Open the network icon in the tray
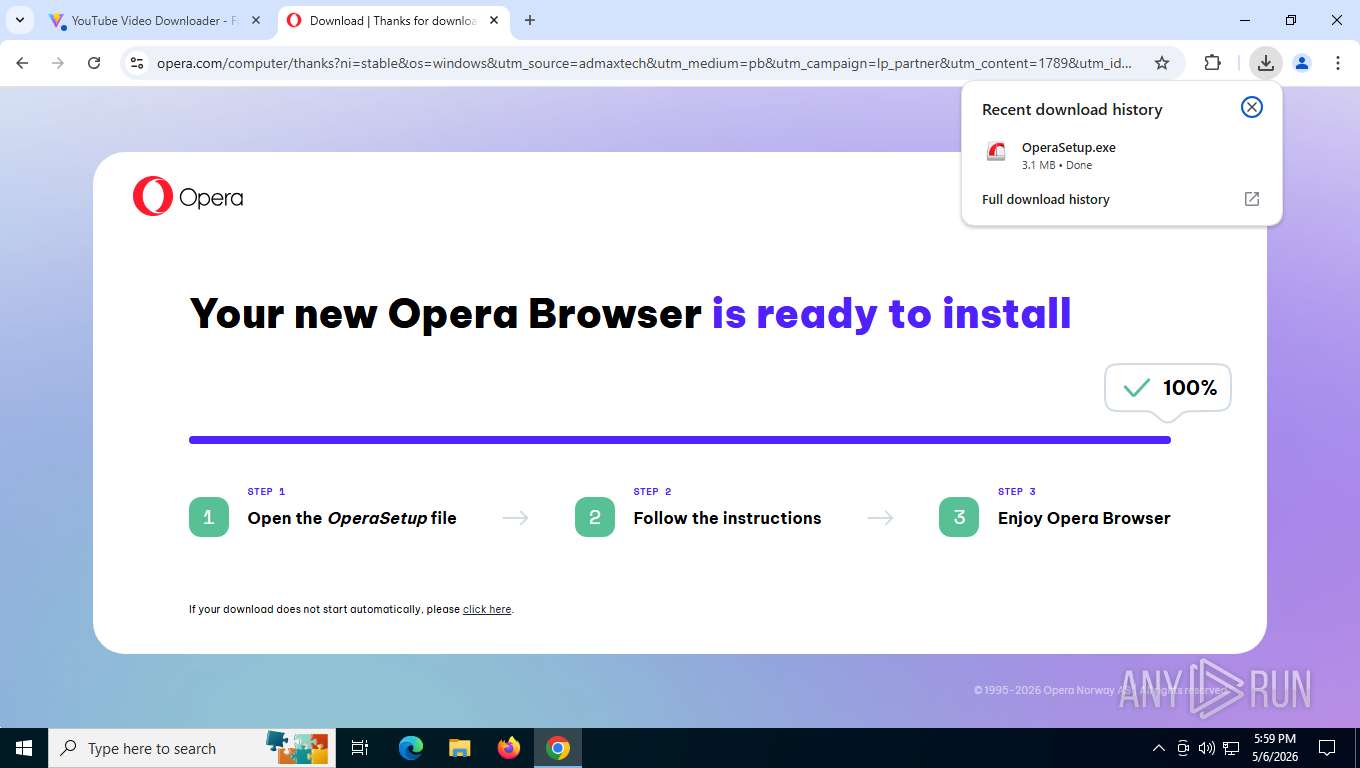The height and width of the screenshot is (768, 1360). 1232,748
